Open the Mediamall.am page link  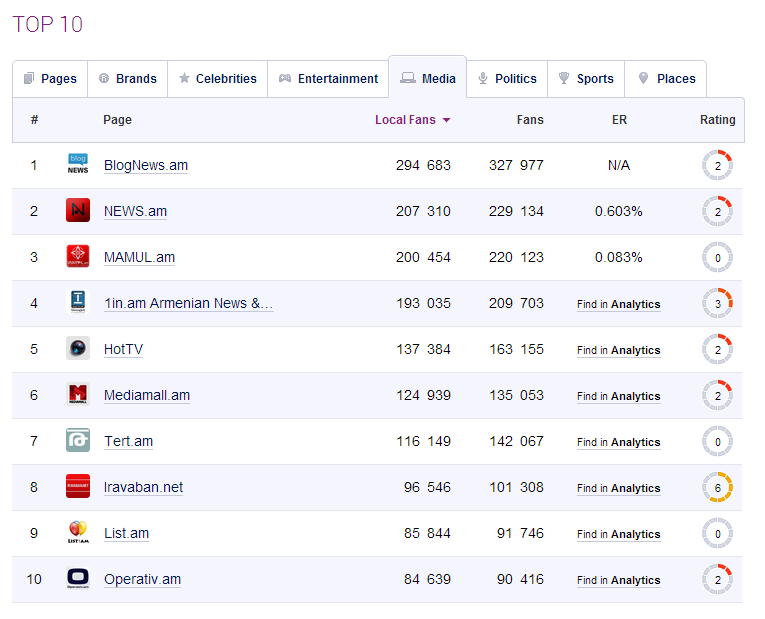click(x=147, y=395)
